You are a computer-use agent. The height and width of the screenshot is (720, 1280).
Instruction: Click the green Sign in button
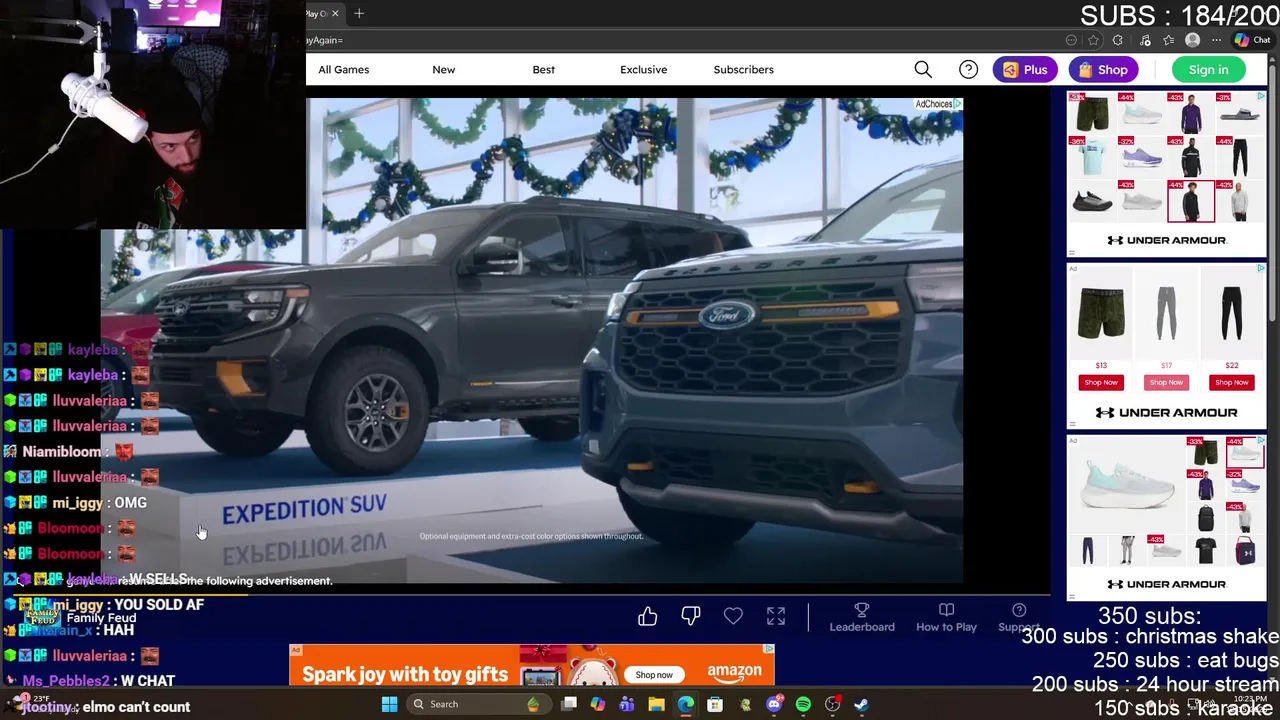(1208, 69)
